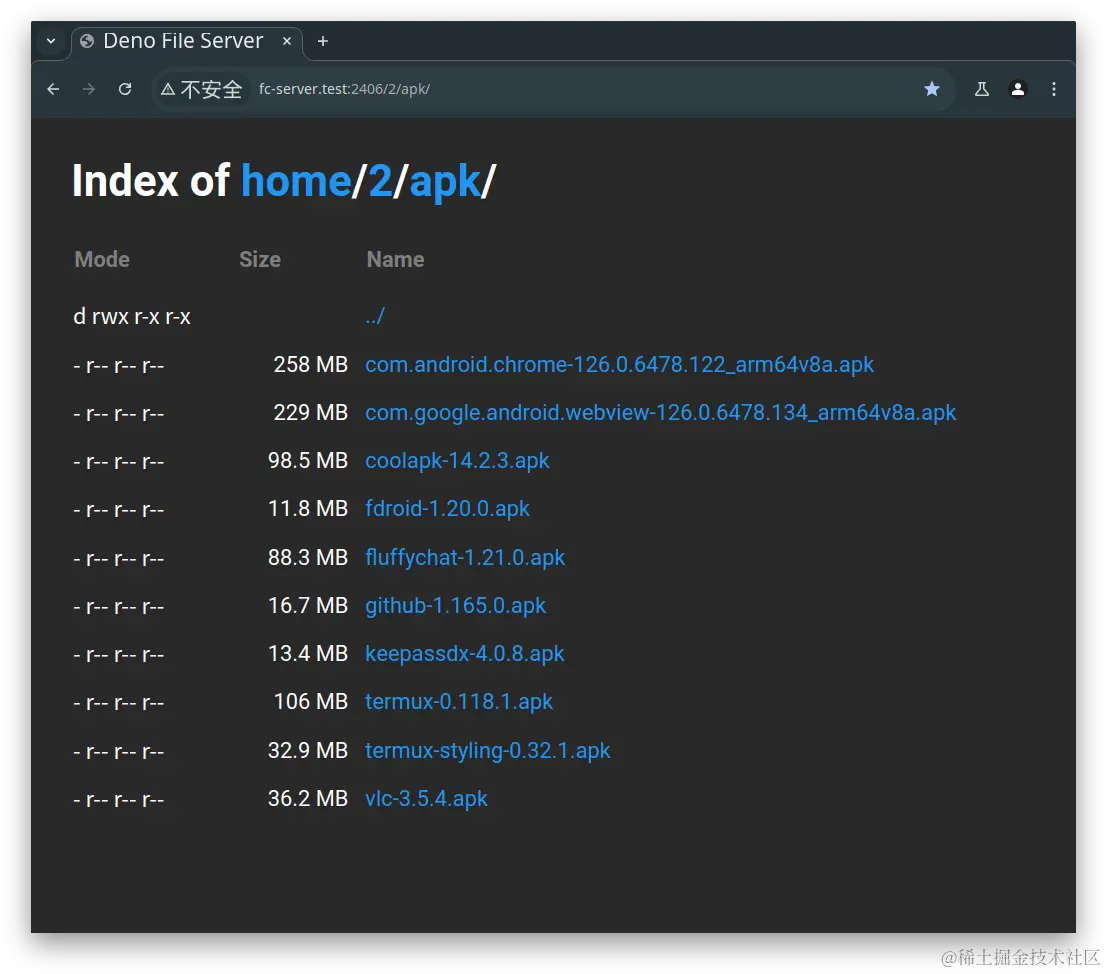Click the 229 MB size value

(x=311, y=413)
